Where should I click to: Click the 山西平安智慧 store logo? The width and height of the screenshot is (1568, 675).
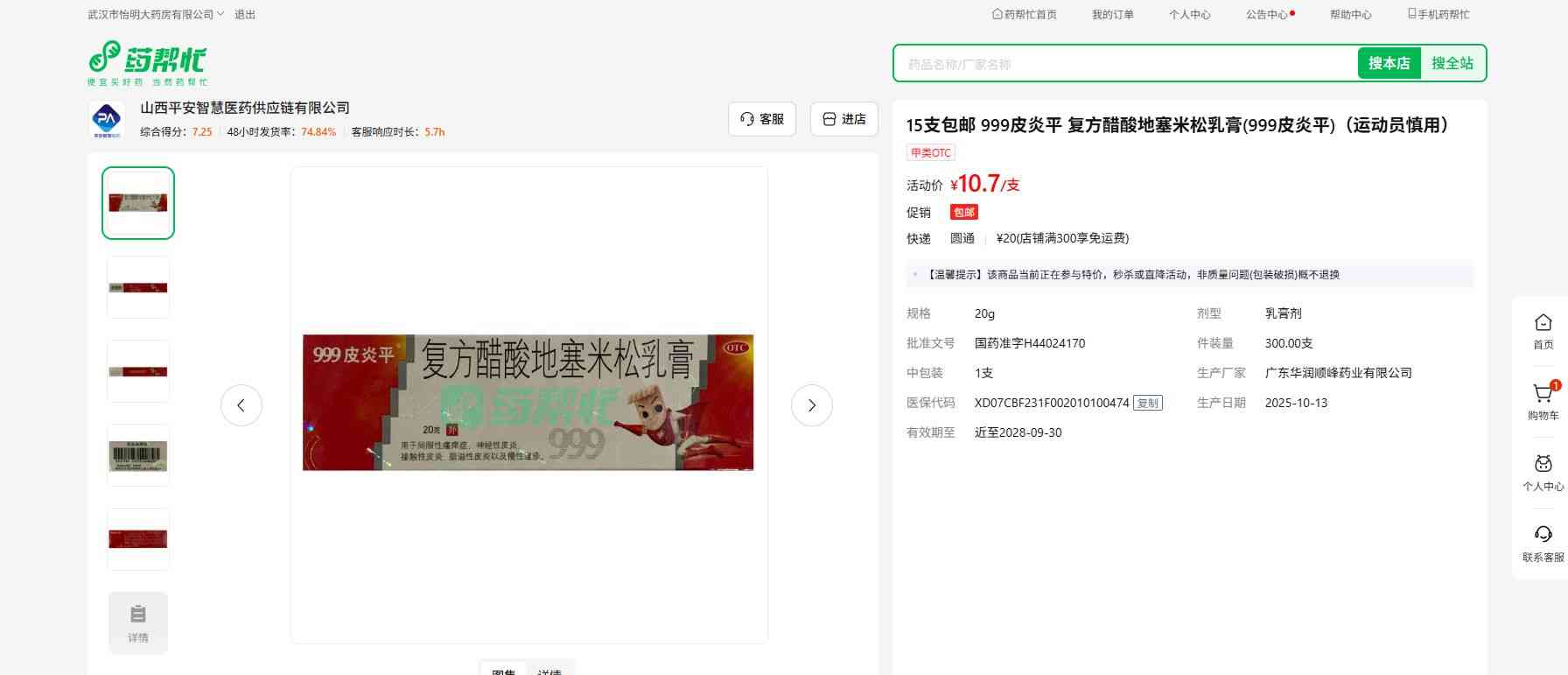pyautogui.click(x=107, y=119)
